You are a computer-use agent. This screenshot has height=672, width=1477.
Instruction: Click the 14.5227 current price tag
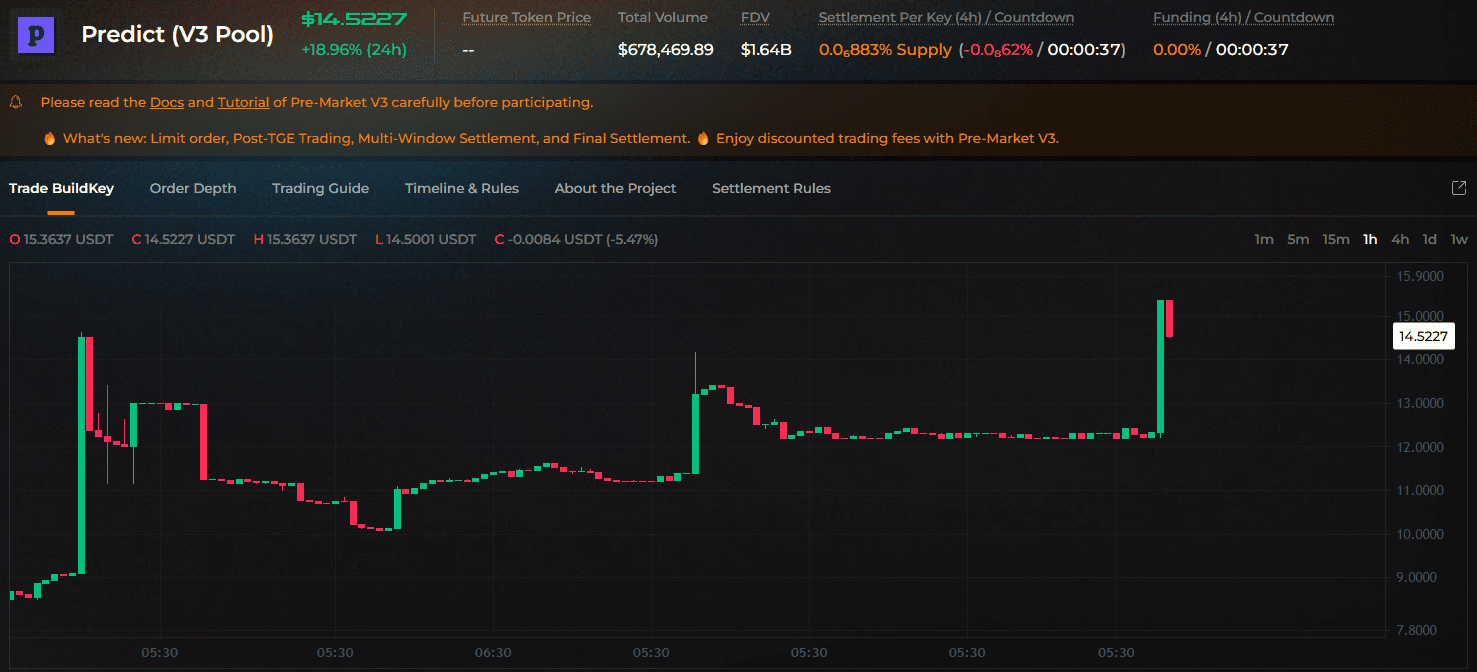[x=1423, y=336]
